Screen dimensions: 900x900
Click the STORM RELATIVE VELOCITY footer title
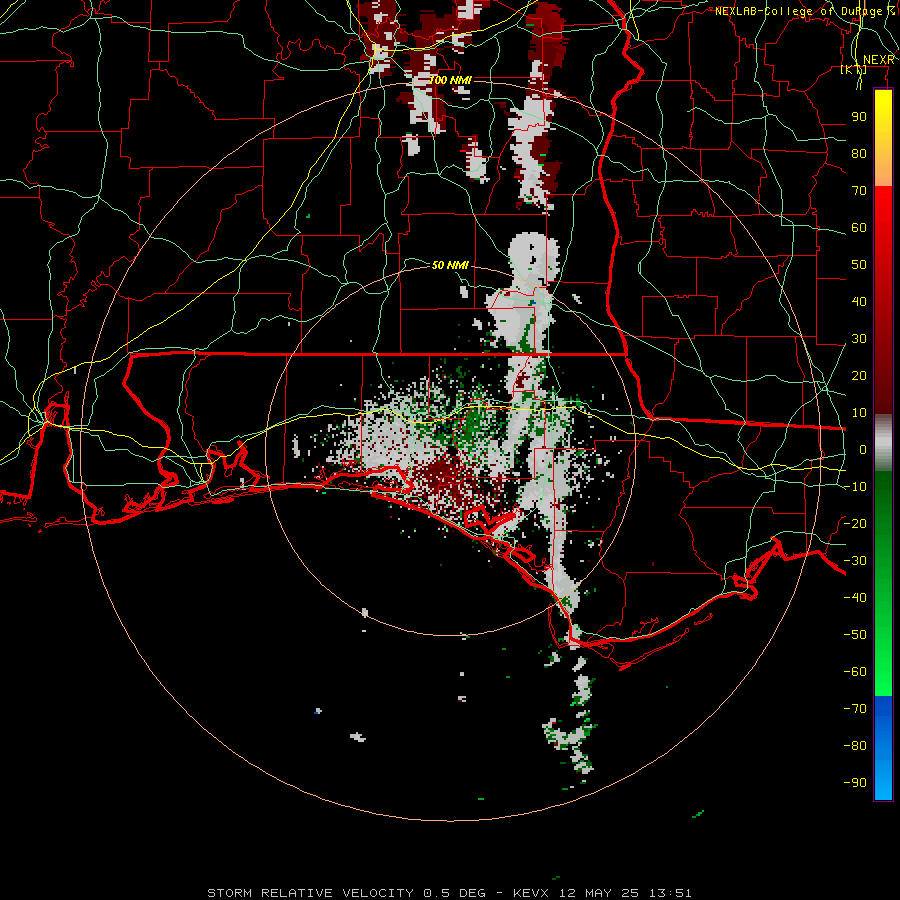coord(310,893)
